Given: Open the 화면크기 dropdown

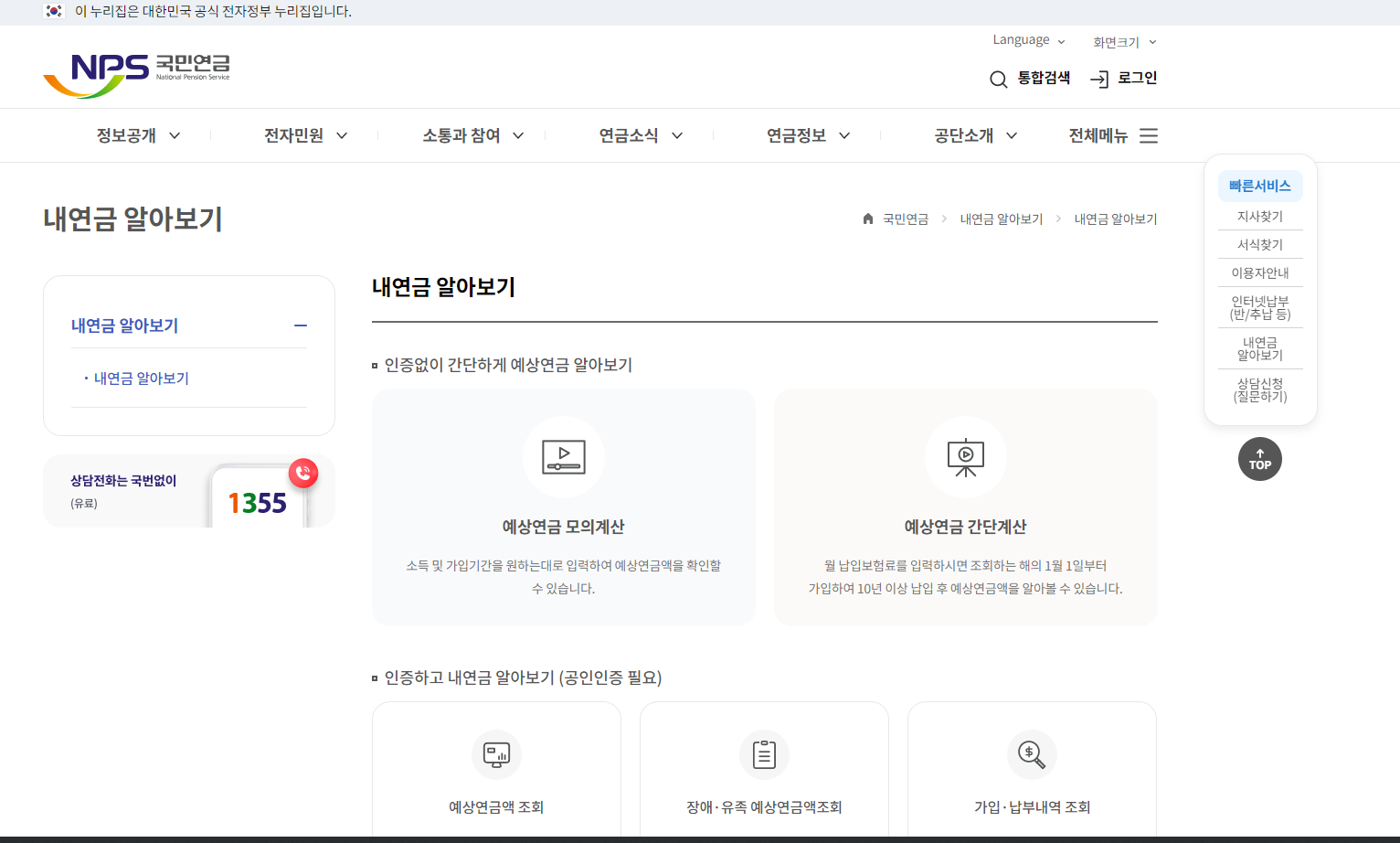Looking at the screenshot, I should pyautogui.click(x=1123, y=41).
